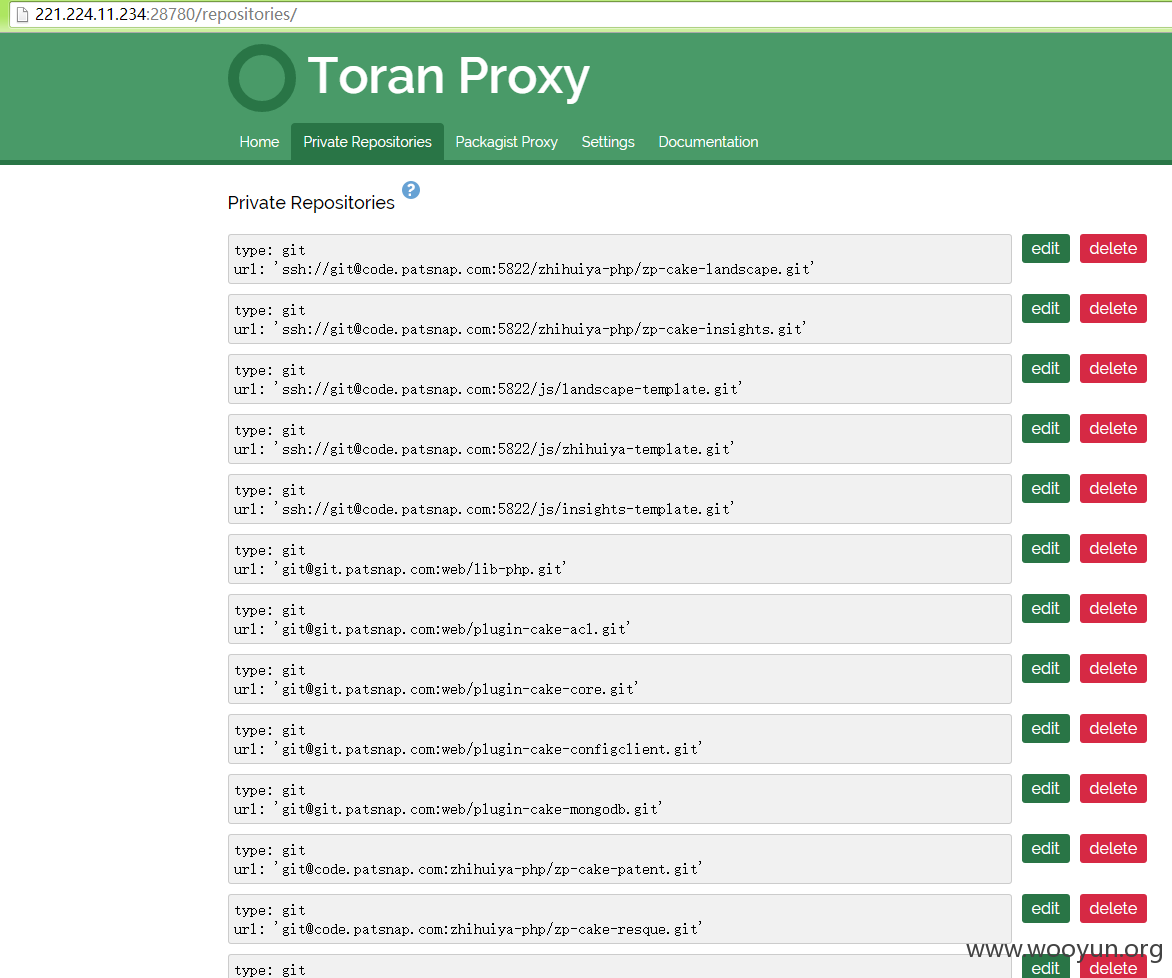Edit the js/landscape-template.git repository

click(1046, 369)
